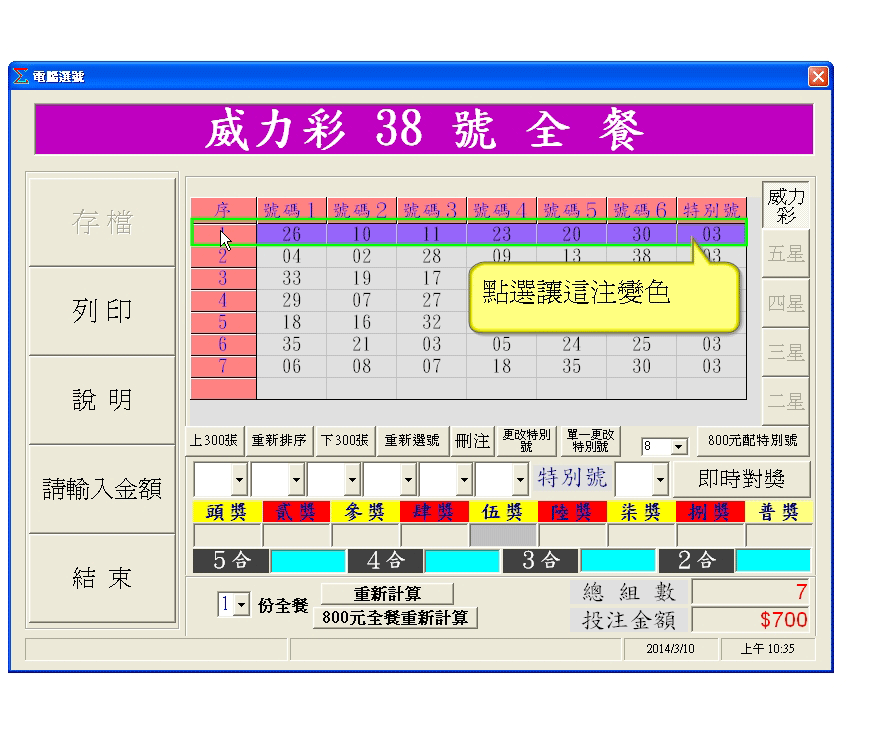The width and height of the screenshot is (883, 750).
Task: Open the 特別號 combo box
Action: (x=660, y=480)
